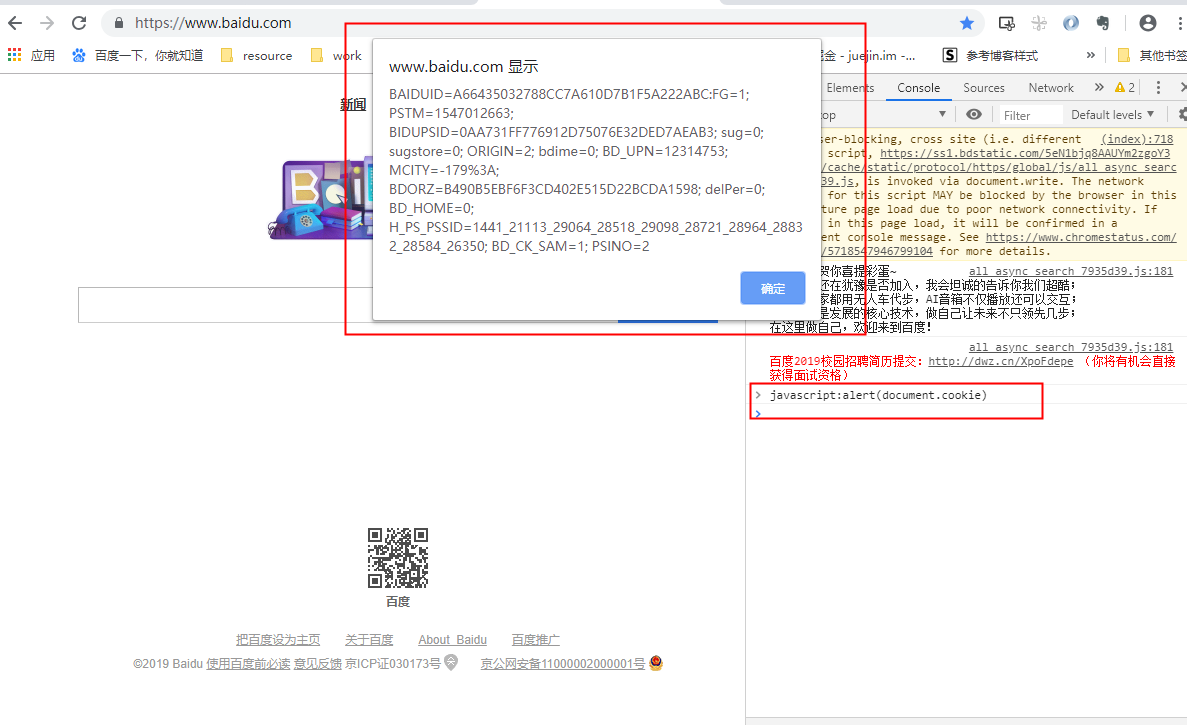
Task: Switch to the Sources tab in DevTools
Action: [983, 88]
